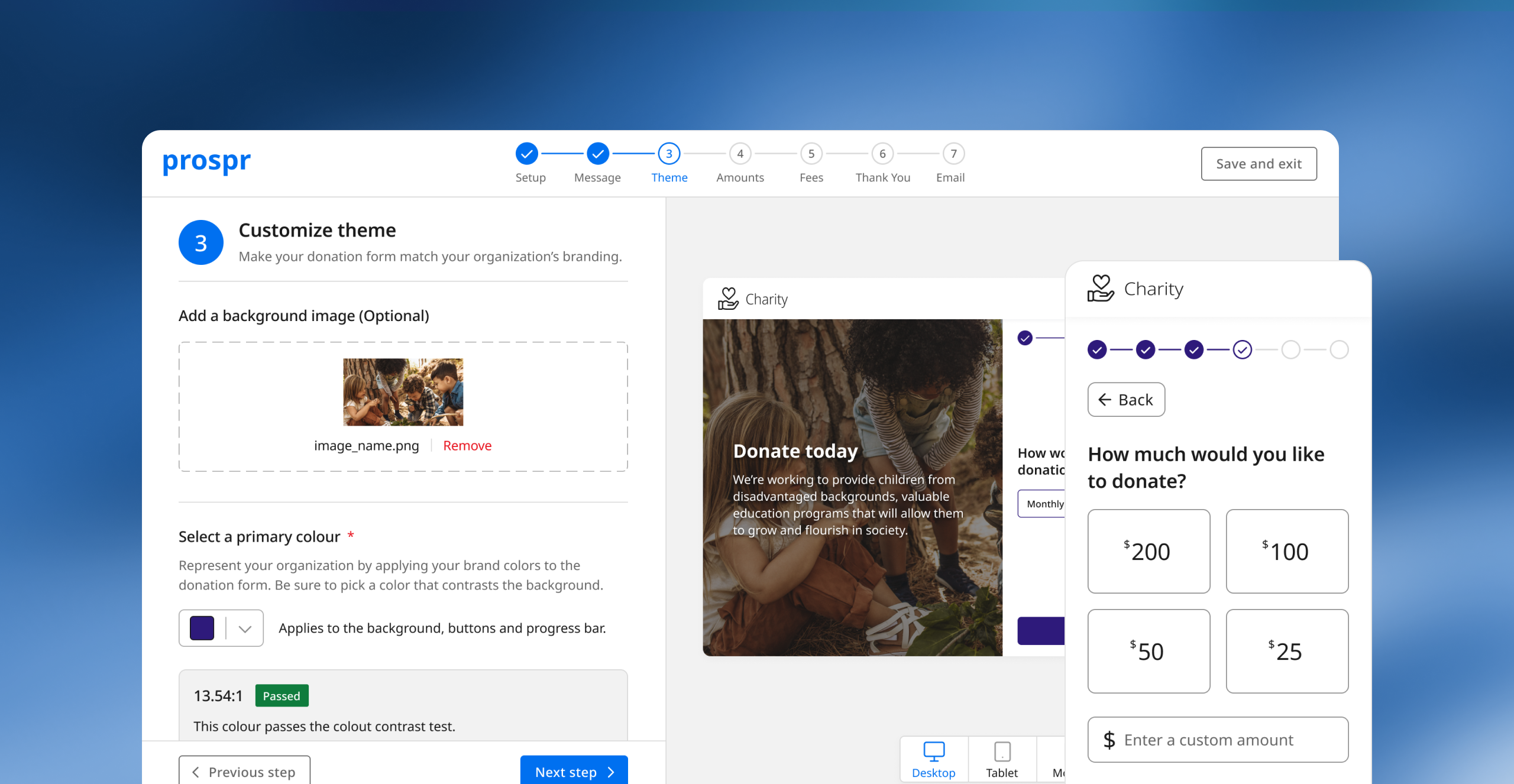Click the Enter a custom amount field
Screen dimensions: 1514x784
click(x=1218, y=740)
